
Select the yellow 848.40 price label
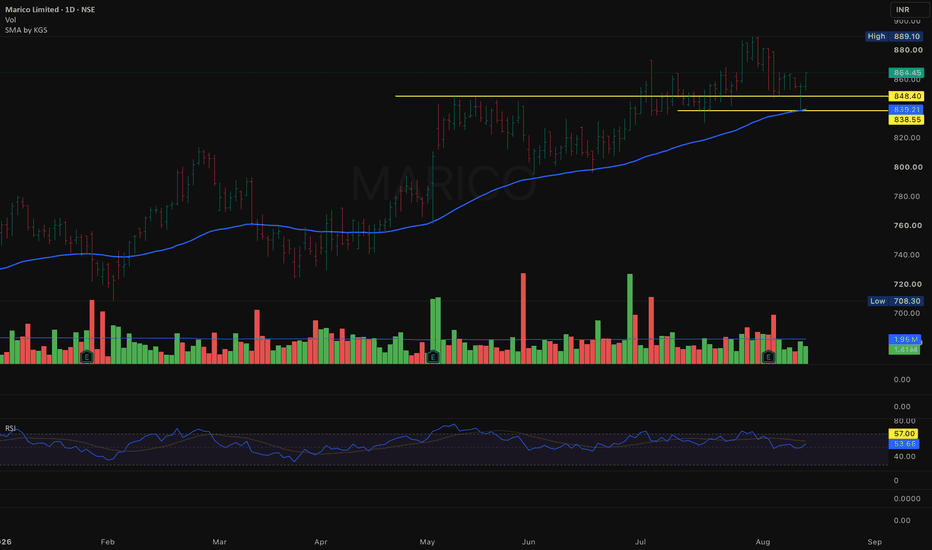click(x=906, y=96)
